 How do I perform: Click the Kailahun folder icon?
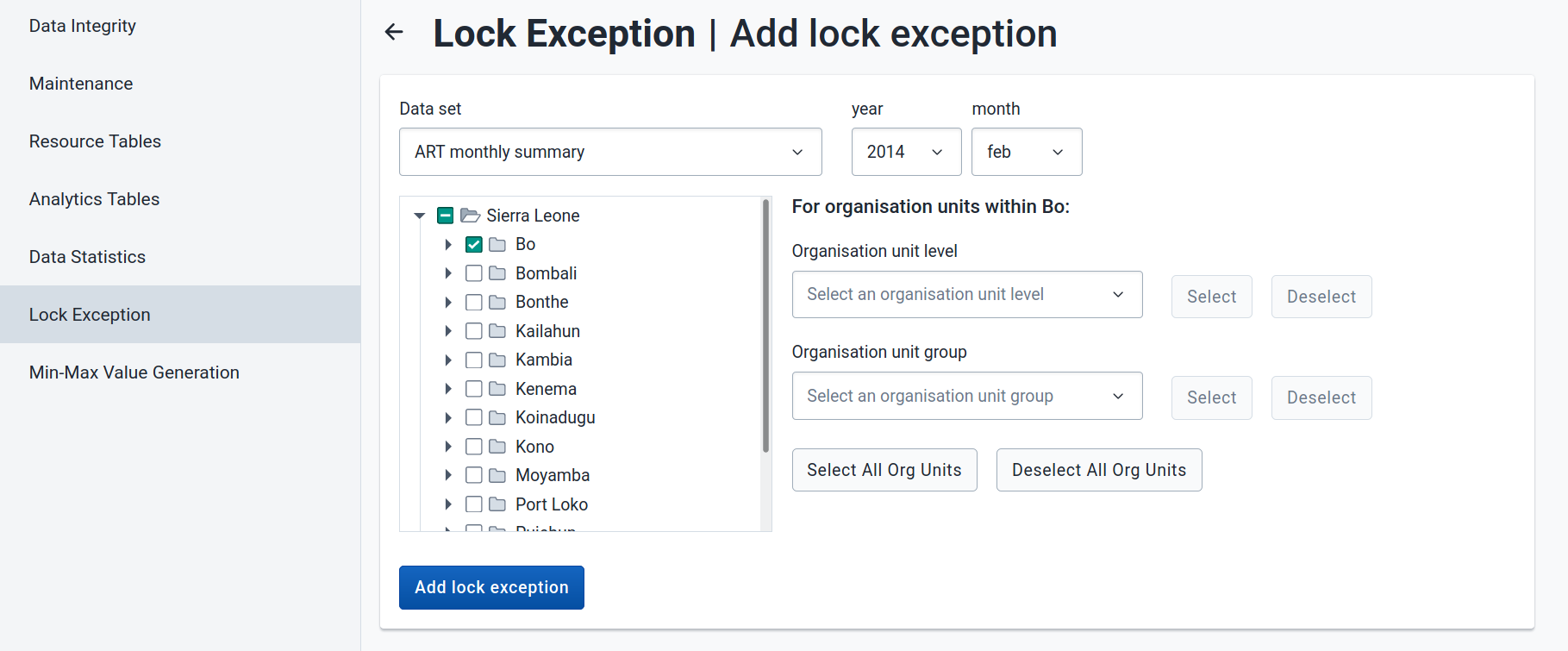(497, 331)
